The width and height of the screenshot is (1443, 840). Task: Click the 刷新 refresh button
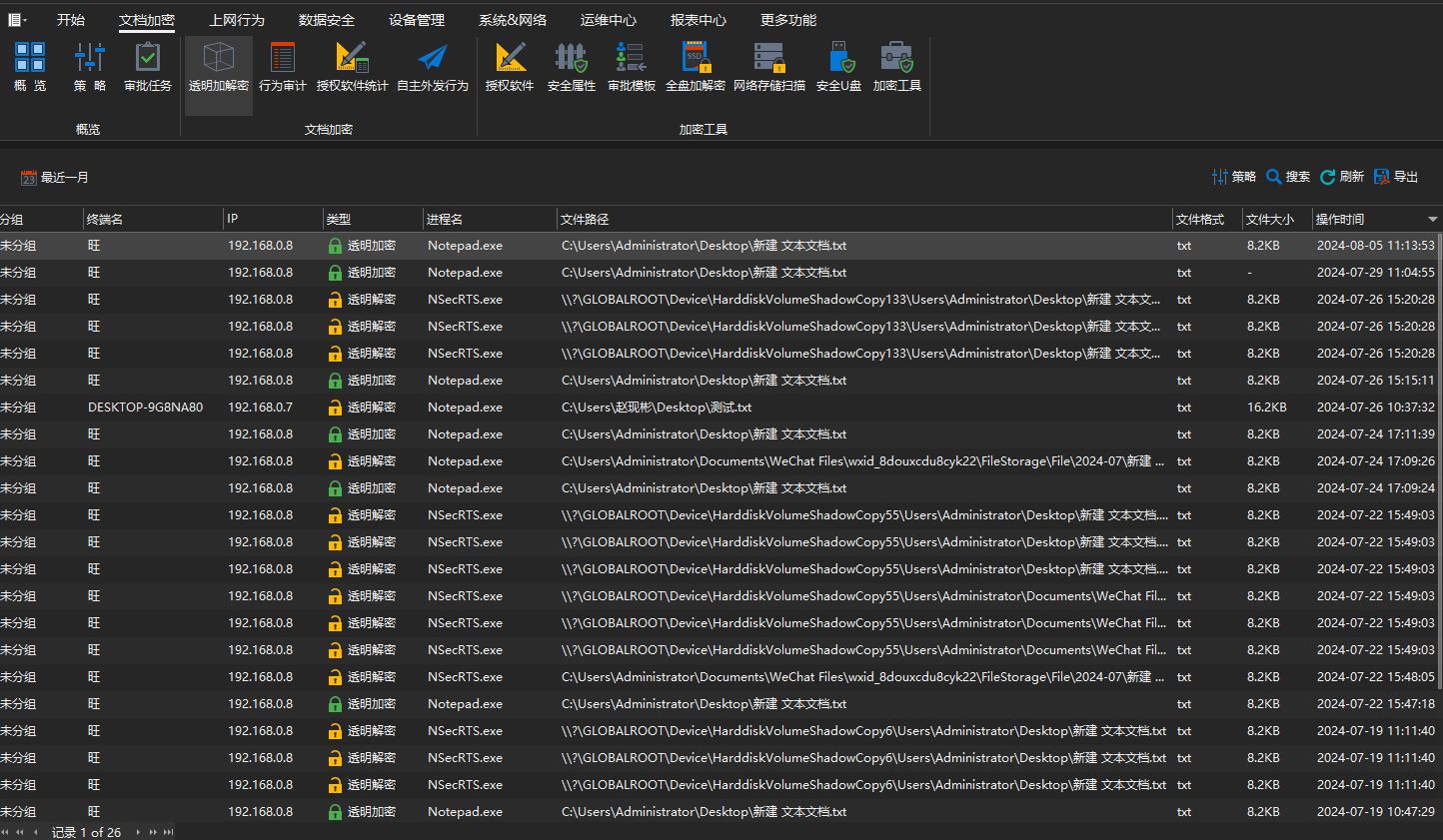click(1342, 177)
